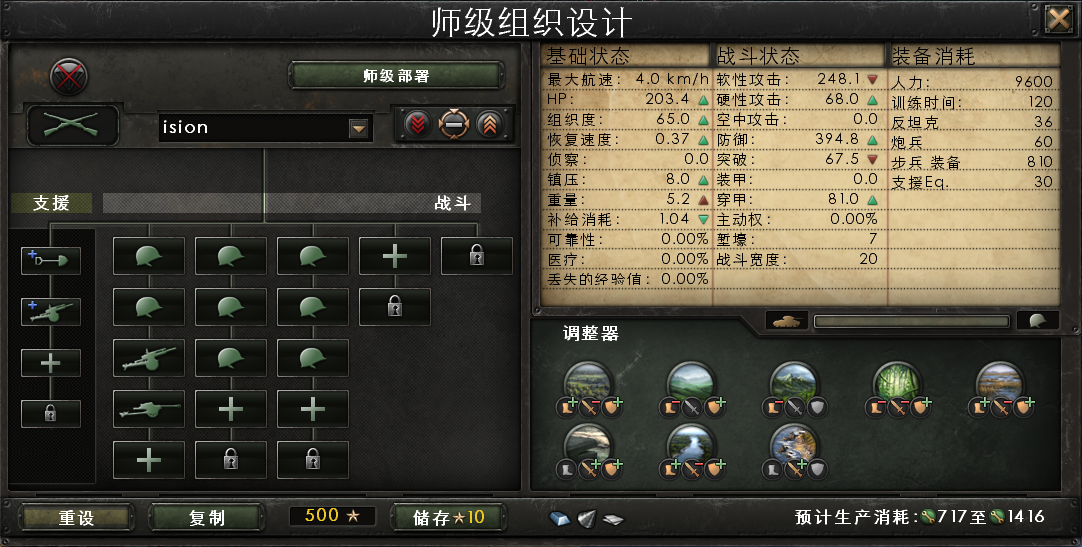The width and height of the screenshot is (1082, 547).
Task: Set priority to low with red arrows
Action: point(417,125)
